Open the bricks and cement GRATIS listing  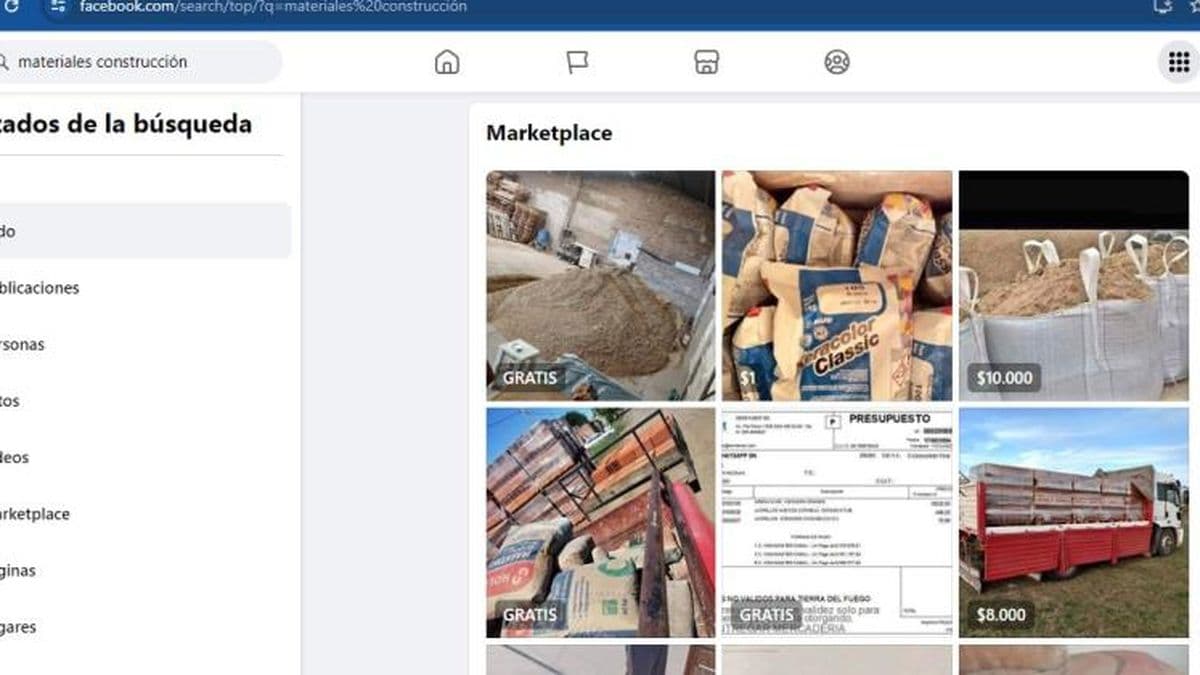(x=601, y=522)
